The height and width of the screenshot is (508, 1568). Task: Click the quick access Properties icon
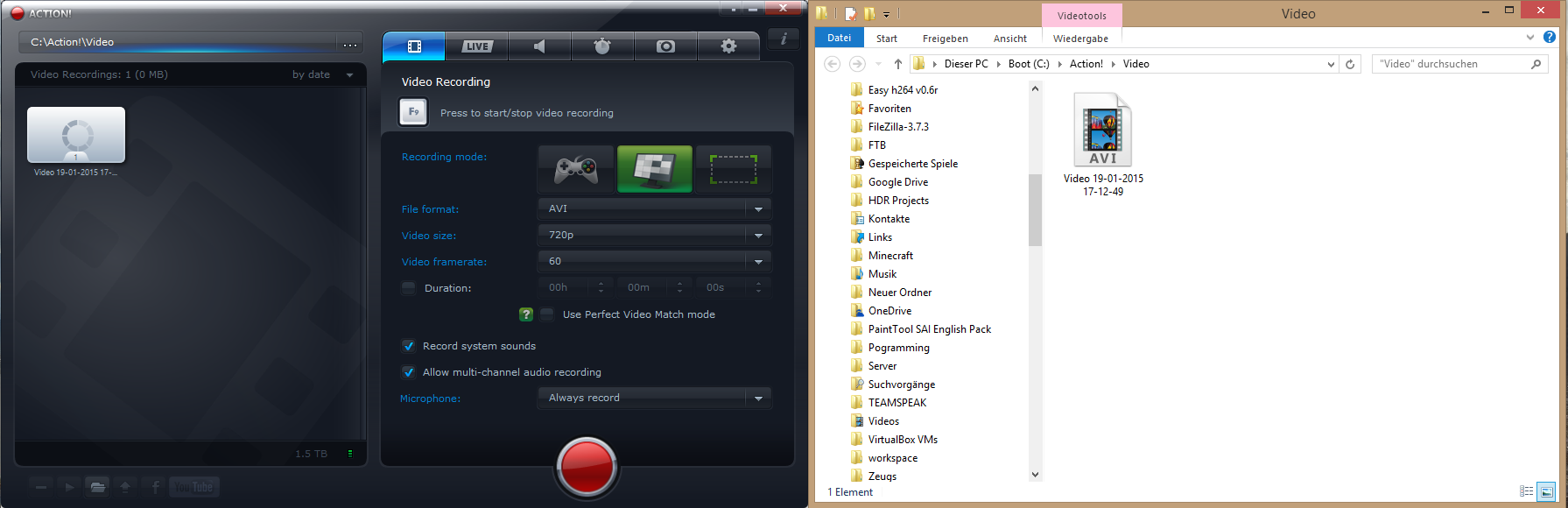pyautogui.click(x=850, y=13)
